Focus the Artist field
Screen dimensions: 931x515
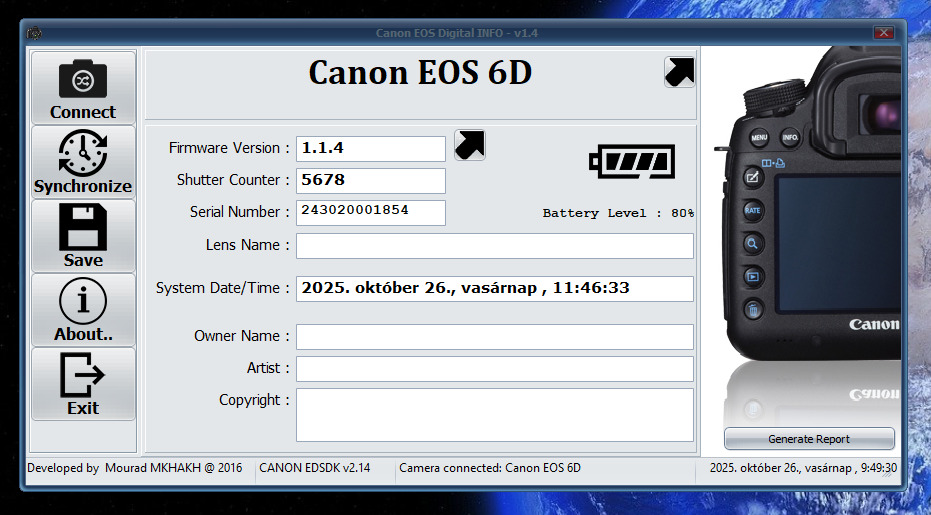pos(495,369)
